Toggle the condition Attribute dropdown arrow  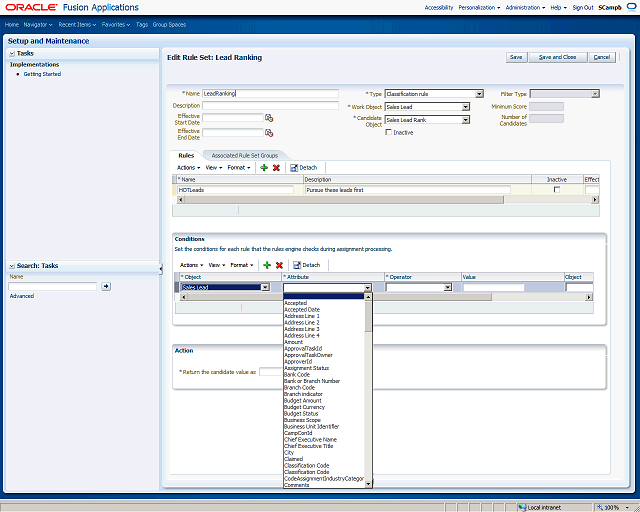(367, 287)
